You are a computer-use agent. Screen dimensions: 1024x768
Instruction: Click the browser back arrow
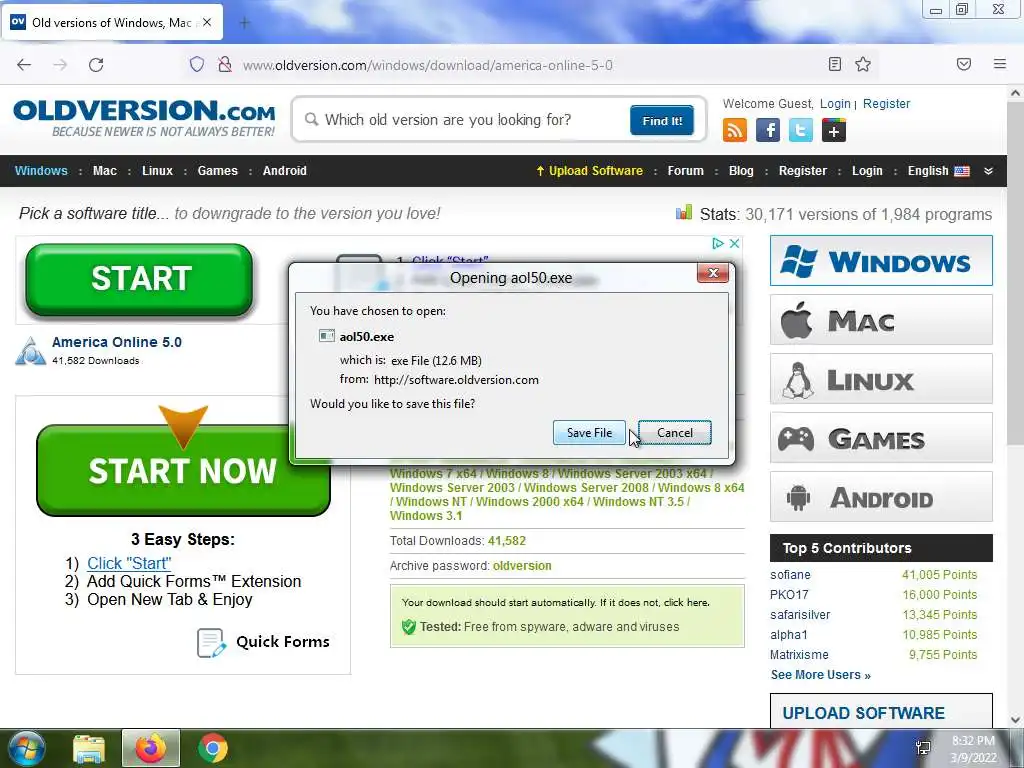(x=24, y=65)
